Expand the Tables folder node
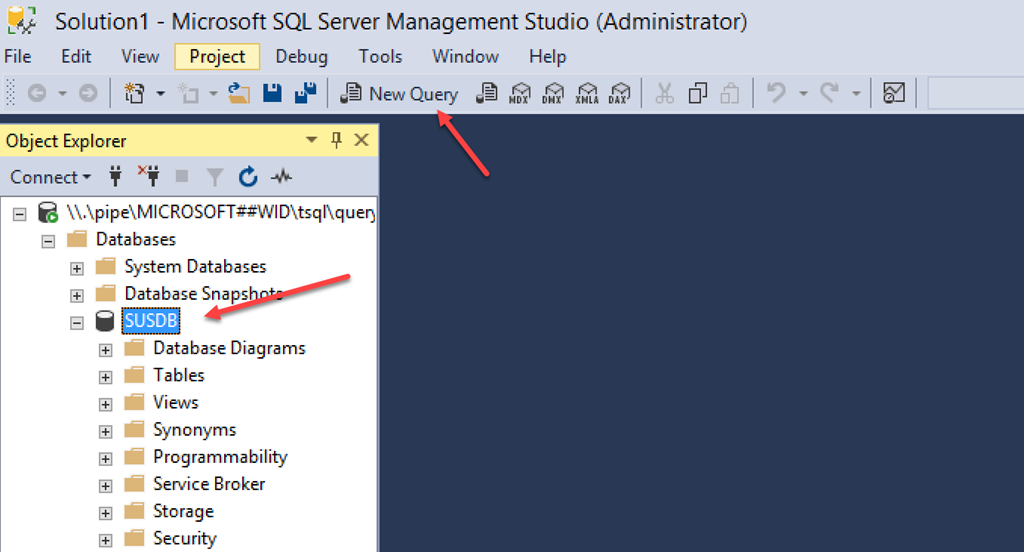This screenshot has height=552, width=1024. coord(105,376)
